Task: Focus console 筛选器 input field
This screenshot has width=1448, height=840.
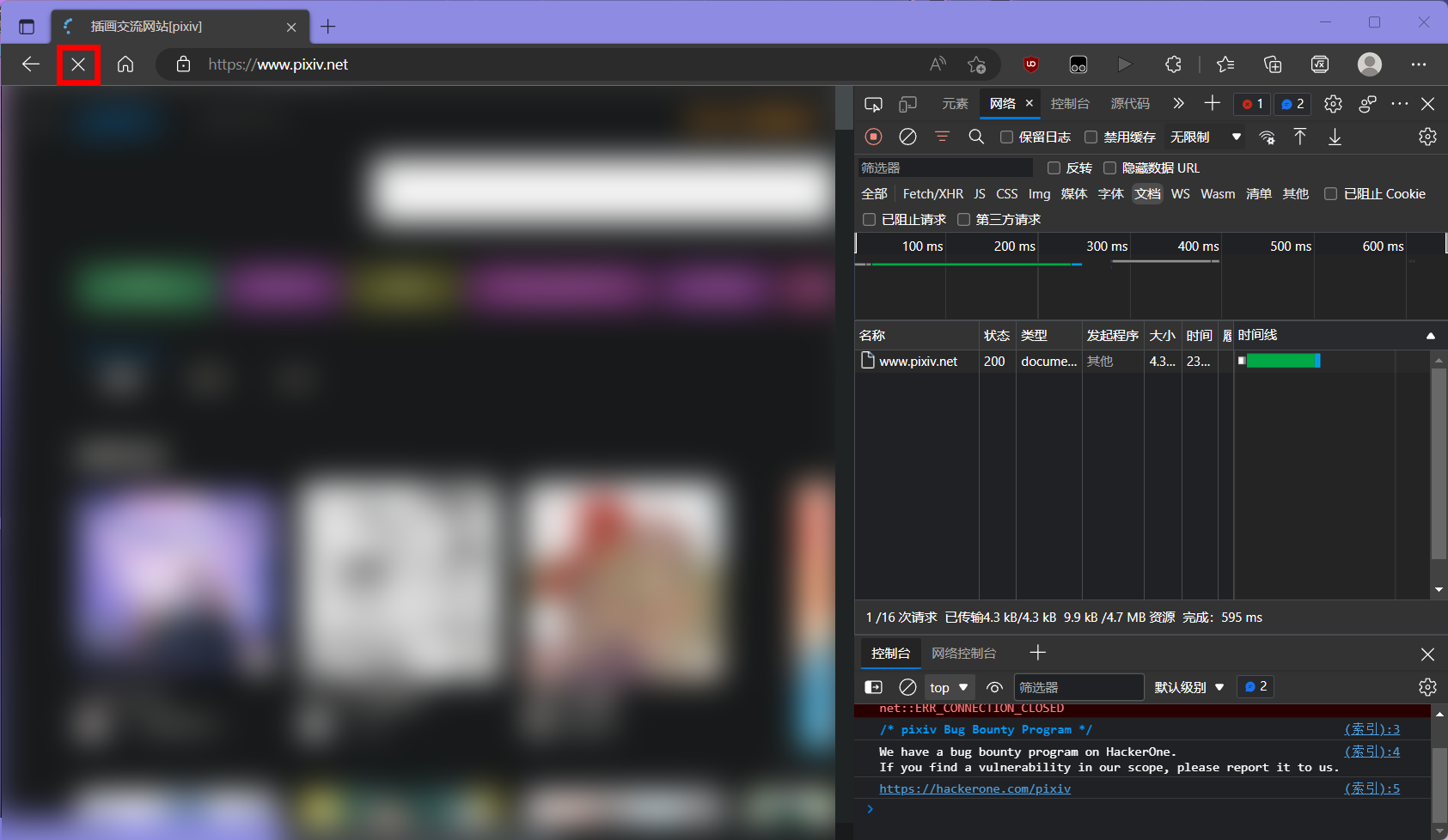Action: 1079,687
